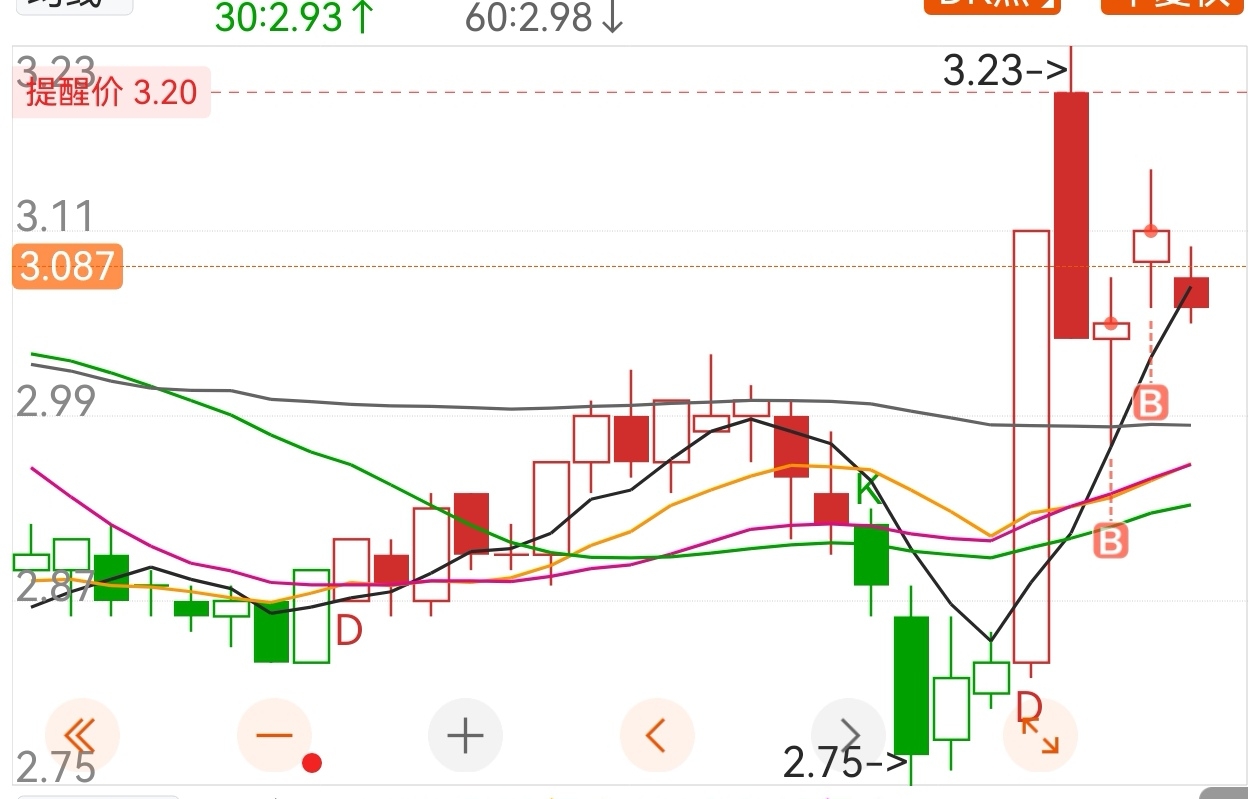Jump to earliest candles with double-left arrow
Screen dimensions: 1260x799
pos(82,736)
